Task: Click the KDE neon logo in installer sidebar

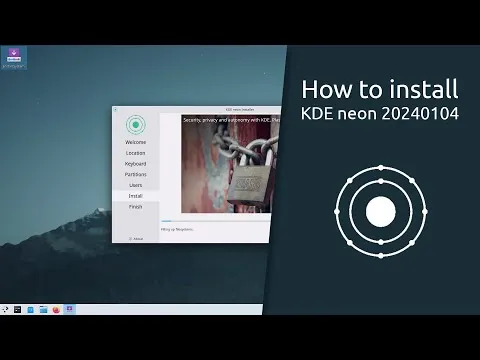Action: click(x=135, y=124)
